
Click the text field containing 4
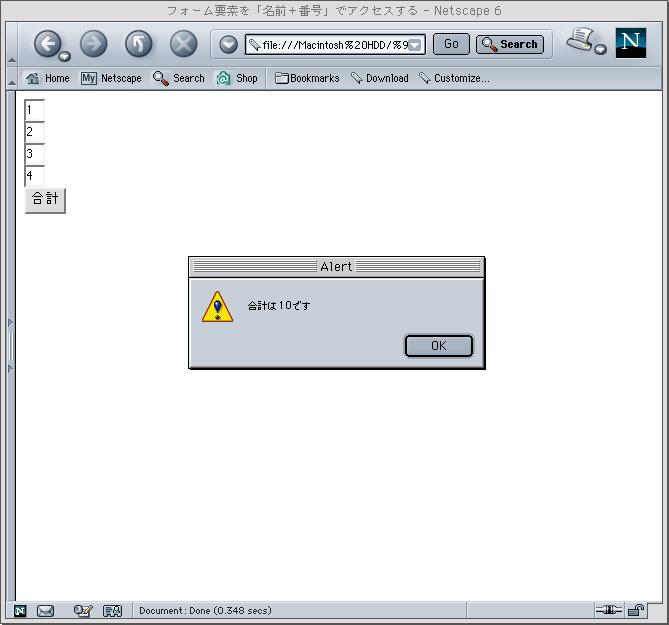(35, 176)
